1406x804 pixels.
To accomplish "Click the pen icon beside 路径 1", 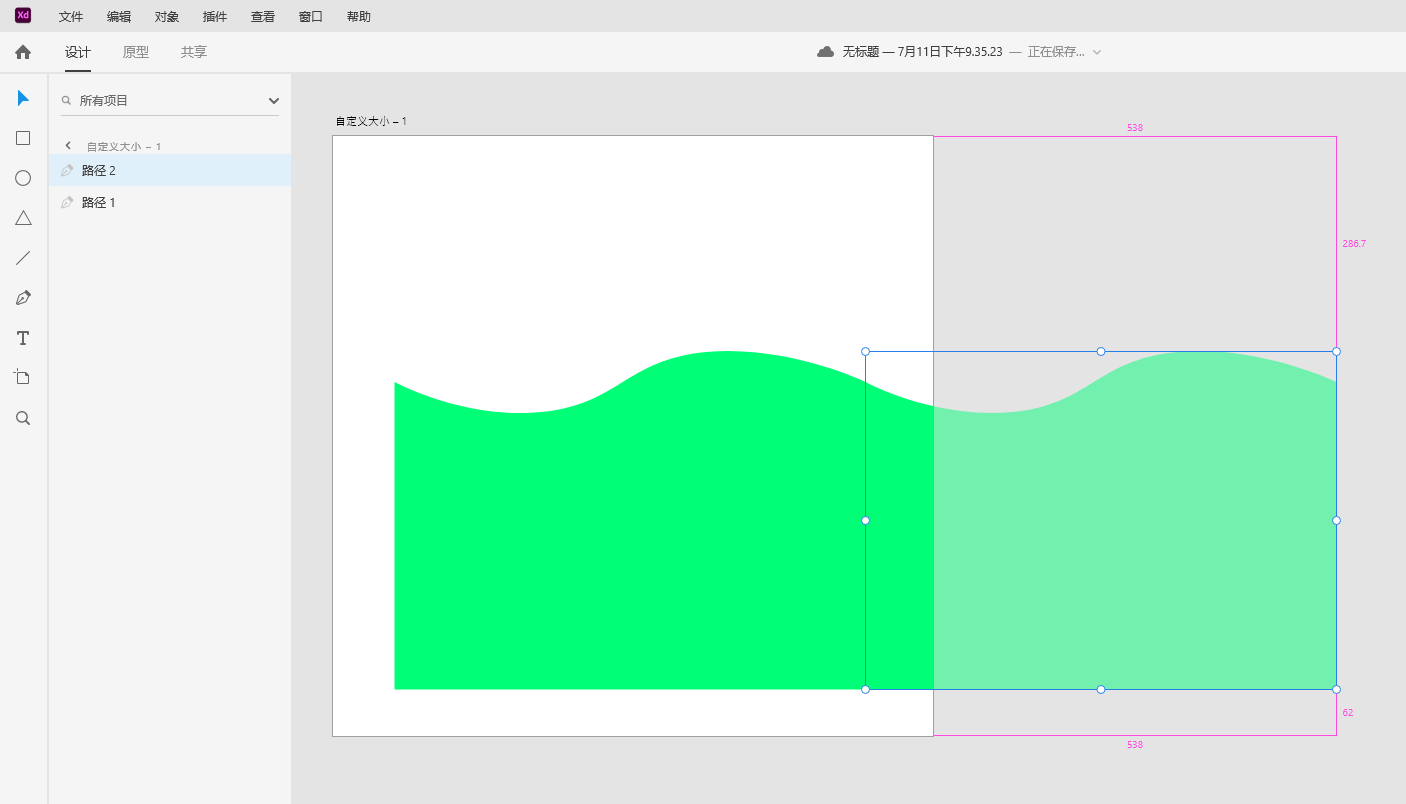I will 67,202.
